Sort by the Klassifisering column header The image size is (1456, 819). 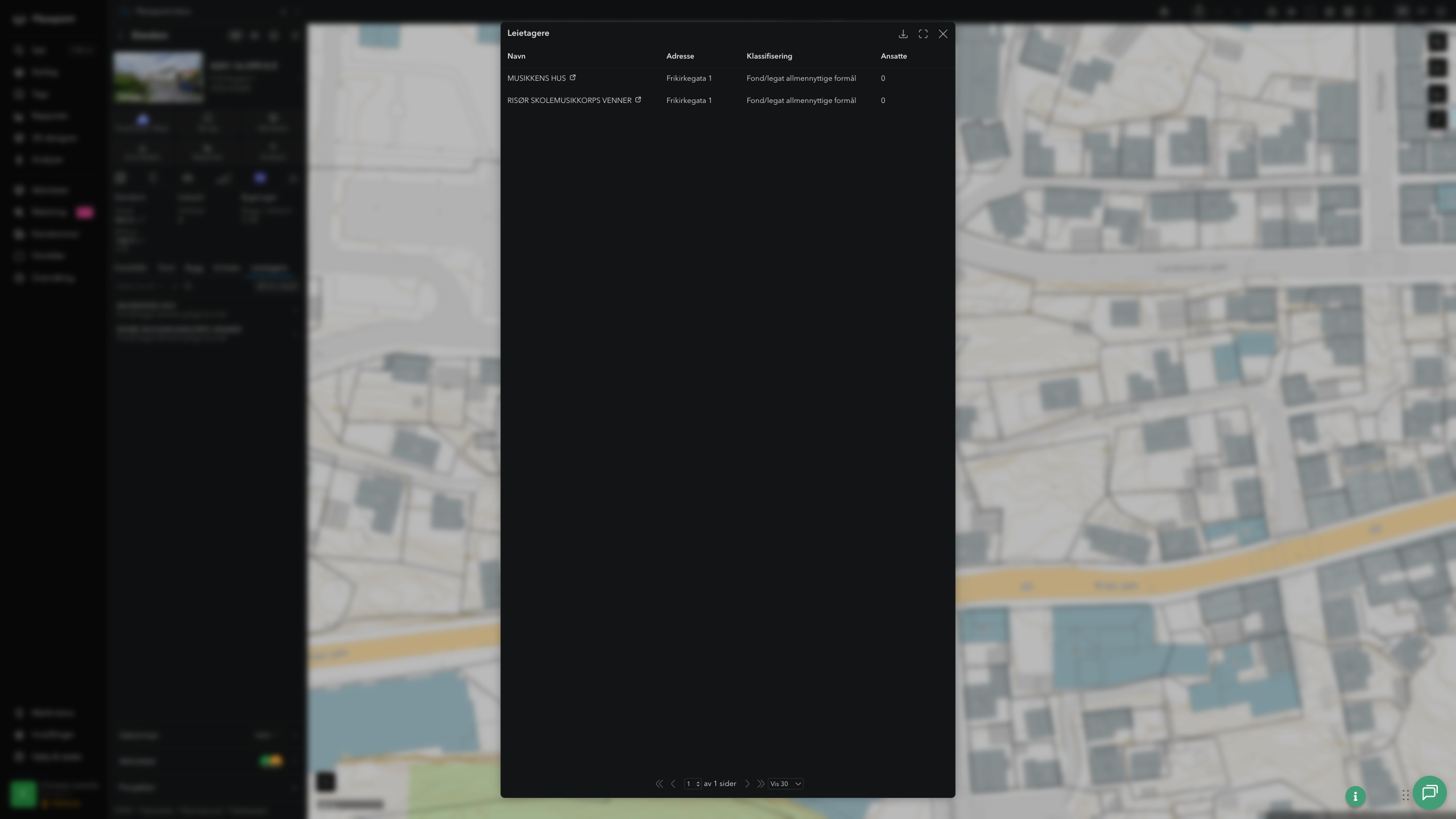click(x=770, y=56)
